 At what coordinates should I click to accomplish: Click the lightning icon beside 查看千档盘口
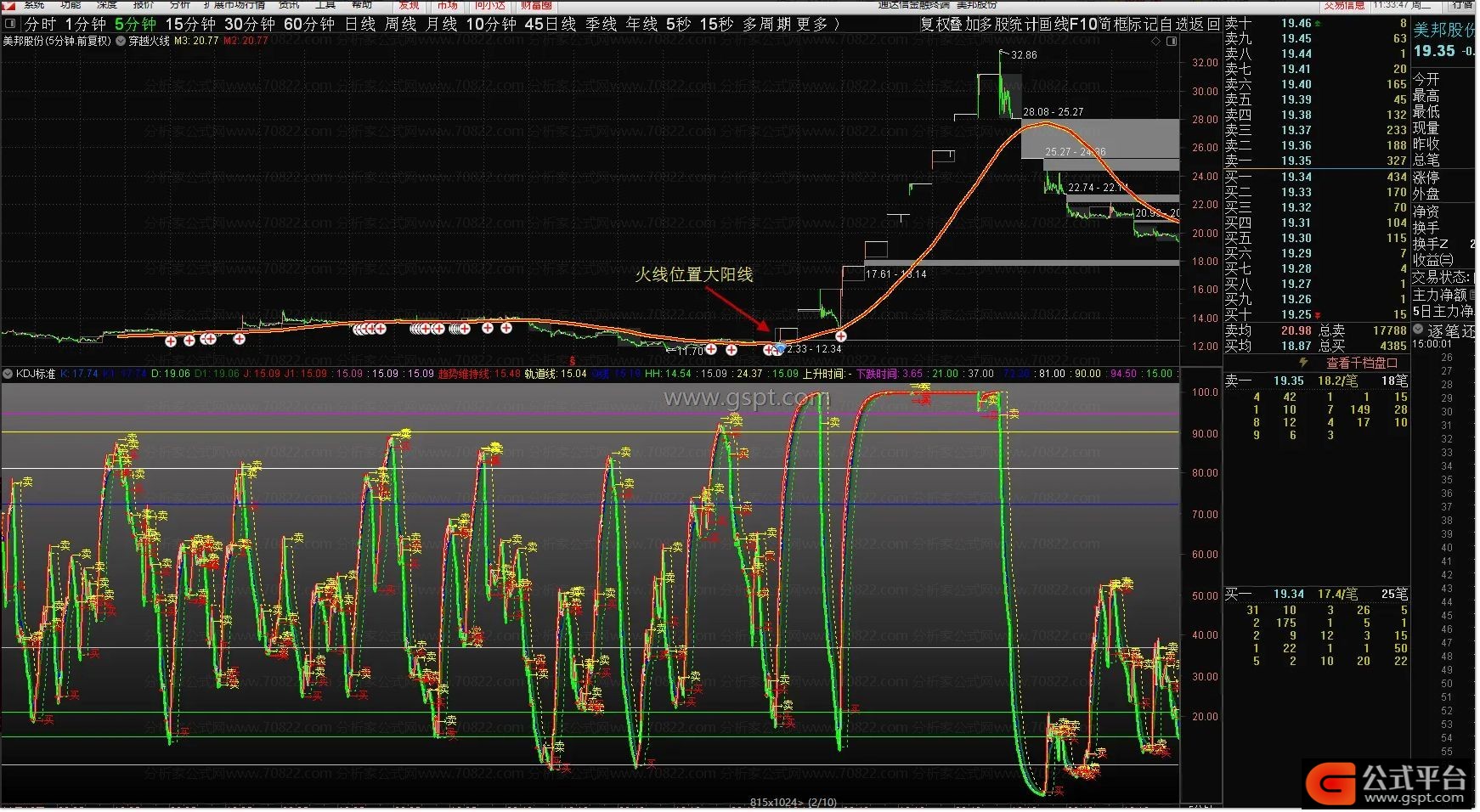coord(1303,363)
